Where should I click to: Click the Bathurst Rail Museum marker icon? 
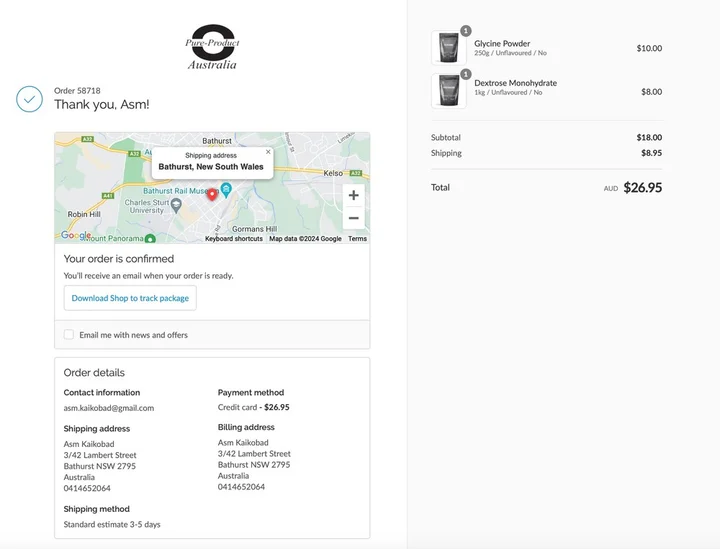tap(227, 190)
